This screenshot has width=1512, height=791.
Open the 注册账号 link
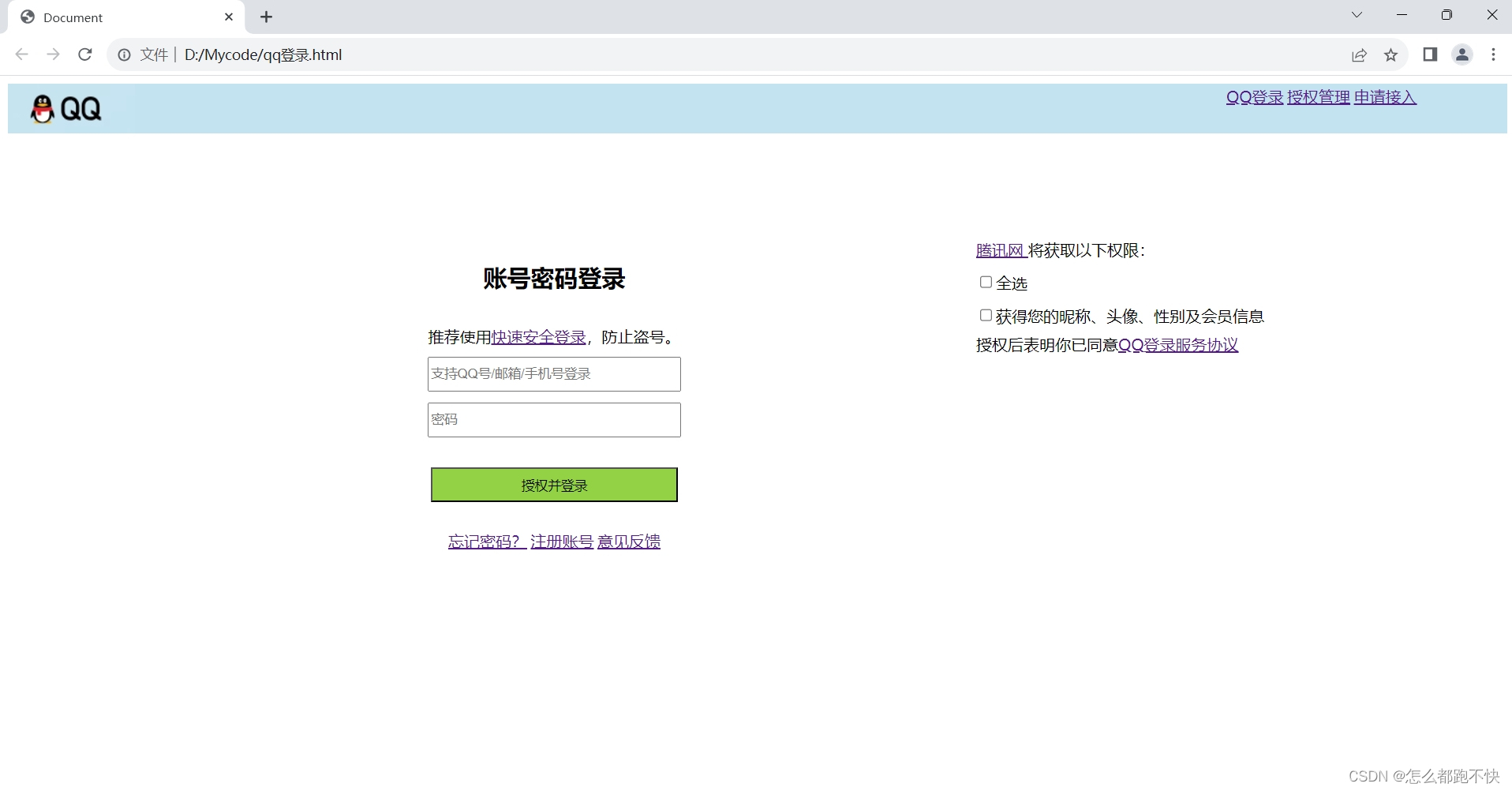(562, 542)
